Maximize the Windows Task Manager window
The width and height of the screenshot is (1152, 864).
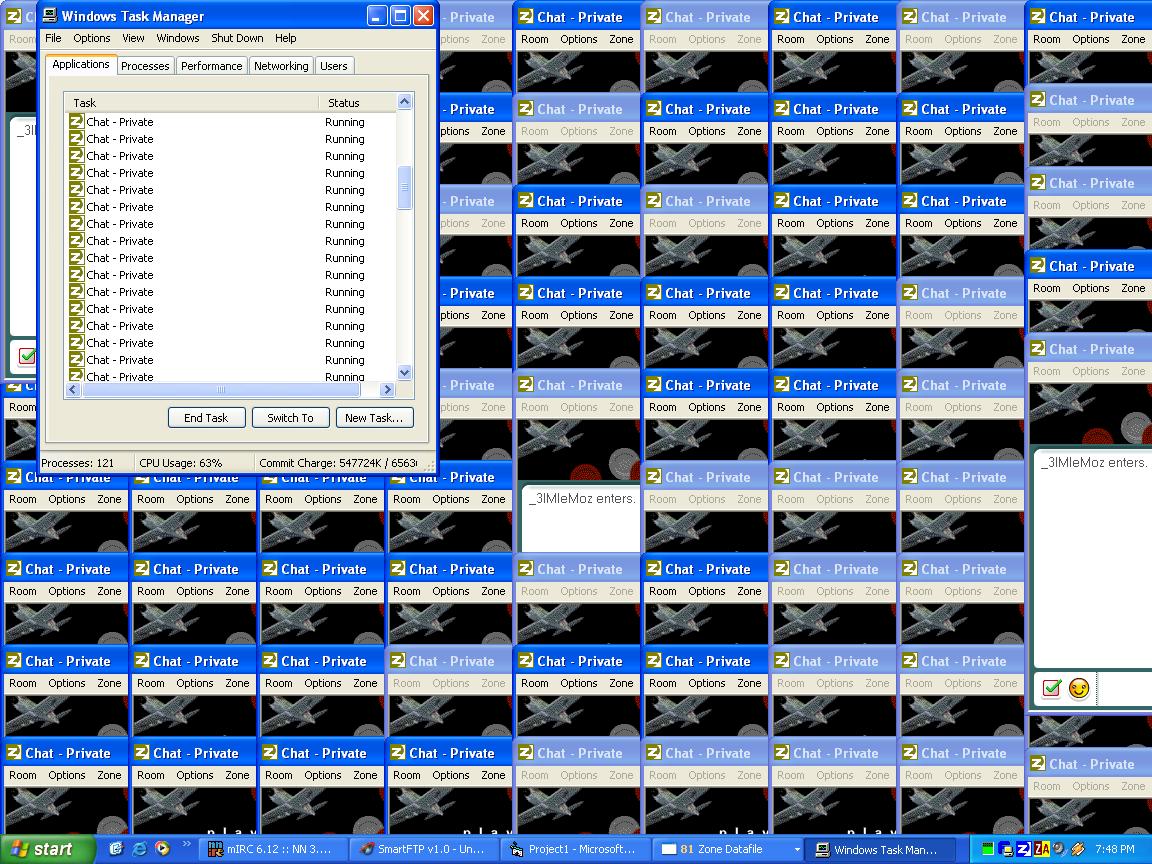(x=400, y=15)
